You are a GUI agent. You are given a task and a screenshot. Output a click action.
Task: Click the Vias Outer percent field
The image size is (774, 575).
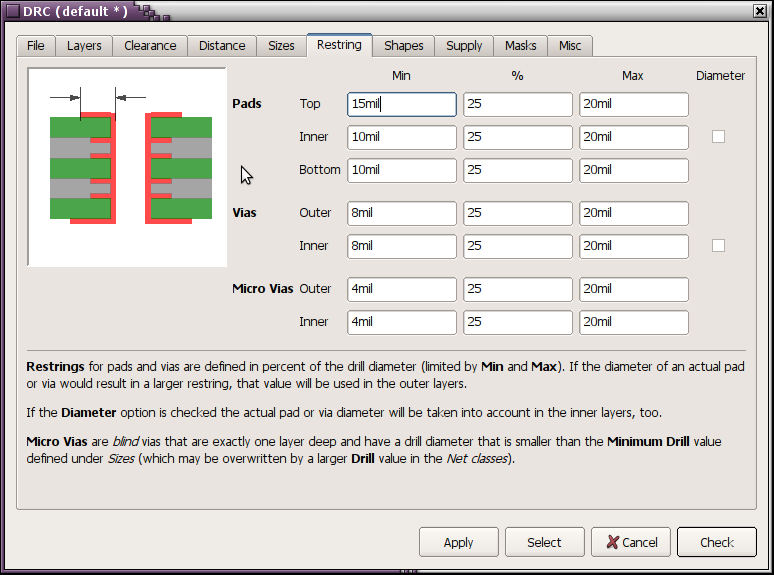[517, 213]
